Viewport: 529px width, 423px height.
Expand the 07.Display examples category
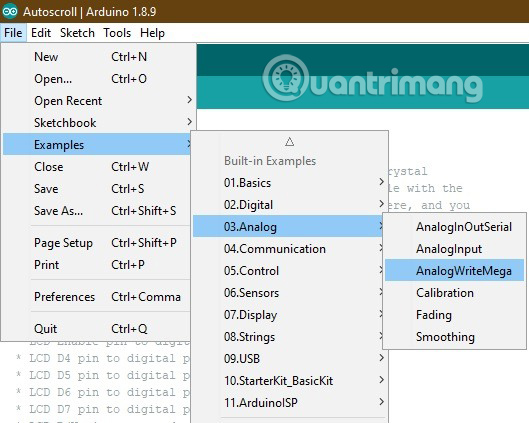288,314
